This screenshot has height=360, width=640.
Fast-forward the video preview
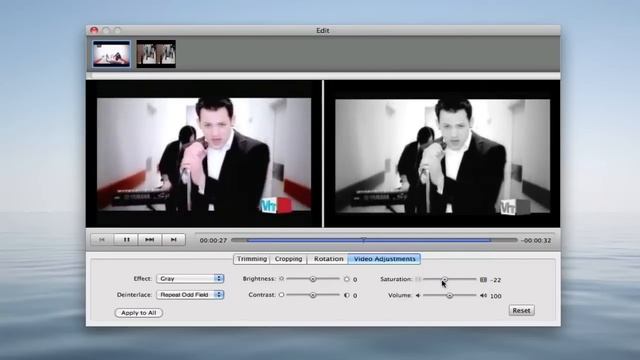click(150, 240)
